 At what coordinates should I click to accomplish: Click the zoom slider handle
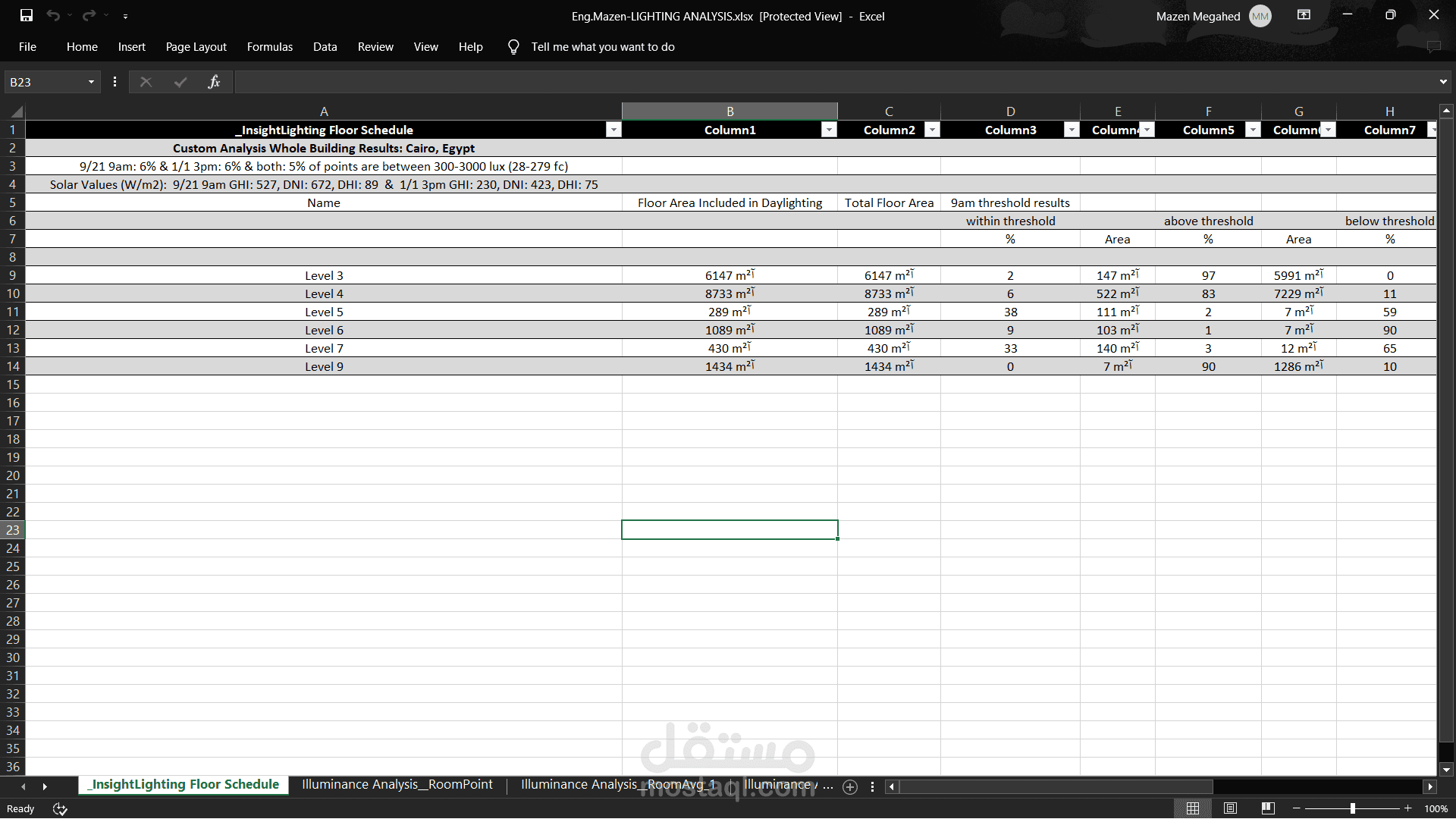[x=1352, y=808]
